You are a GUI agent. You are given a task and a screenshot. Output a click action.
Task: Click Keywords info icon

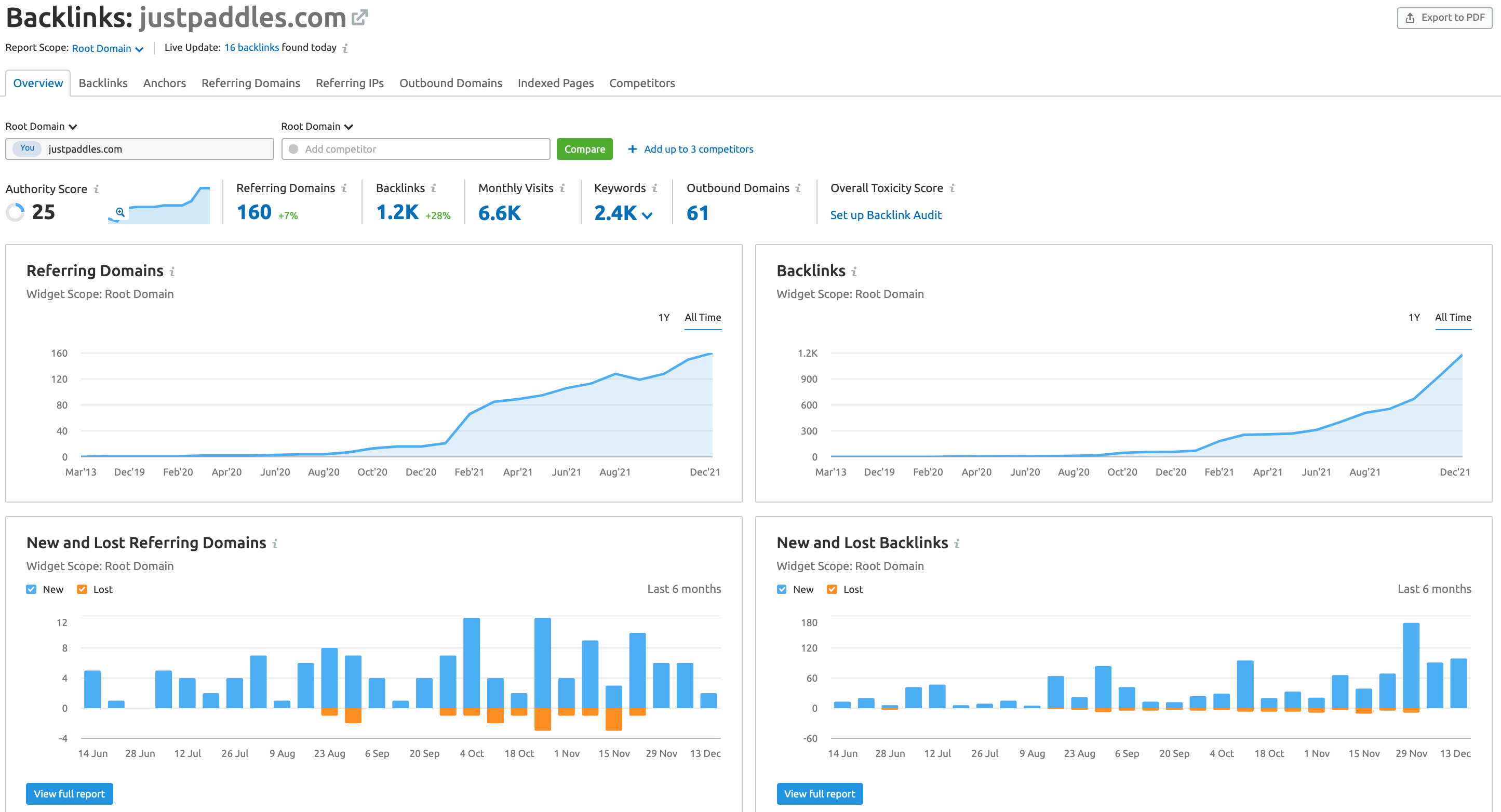[654, 188]
